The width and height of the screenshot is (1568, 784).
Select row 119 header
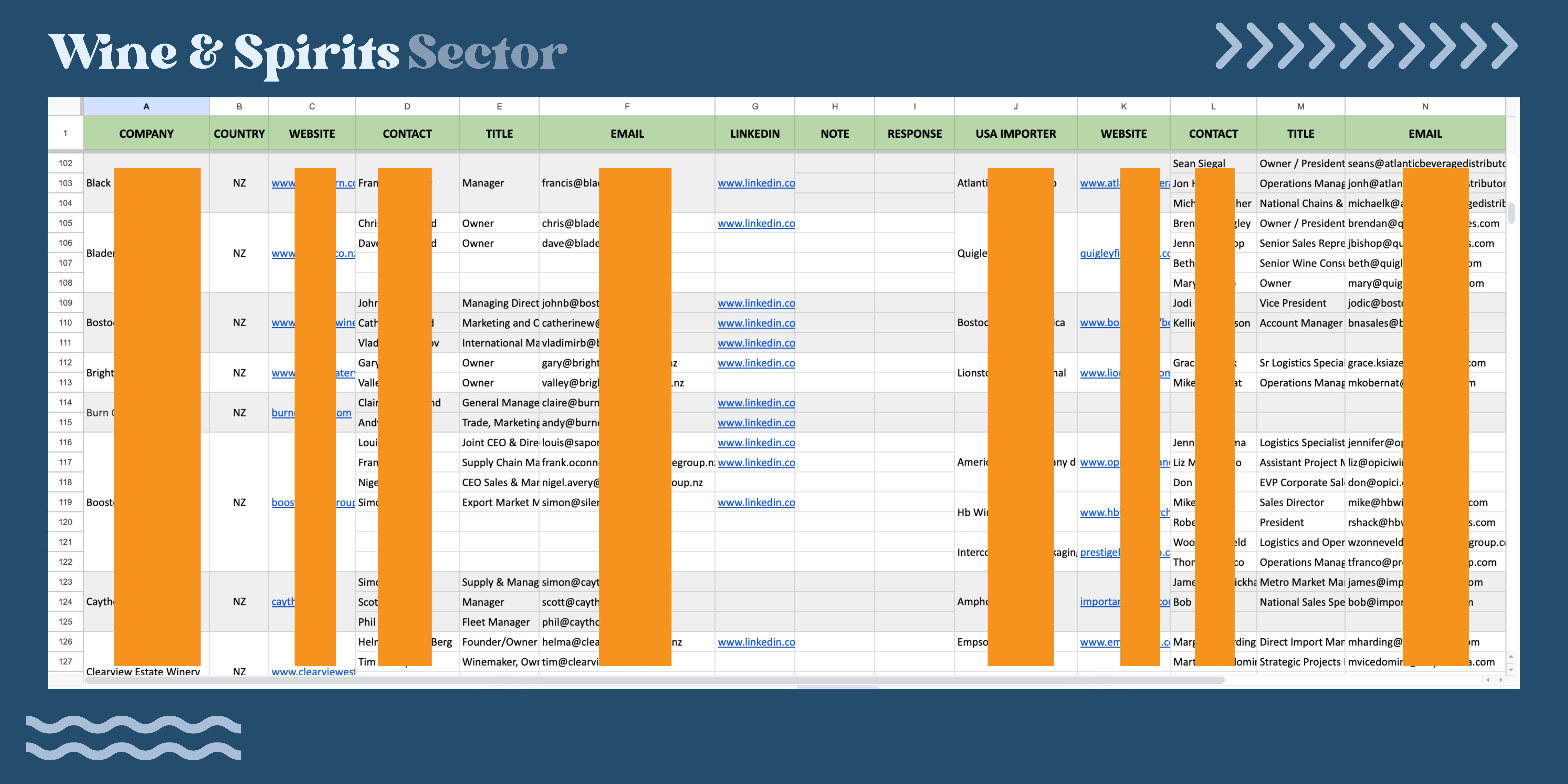tap(65, 502)
